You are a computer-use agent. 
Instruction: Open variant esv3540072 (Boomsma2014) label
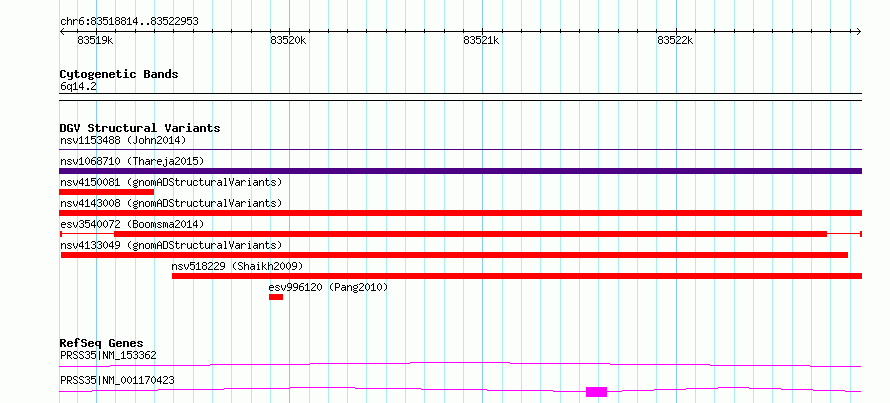point(132,224)
